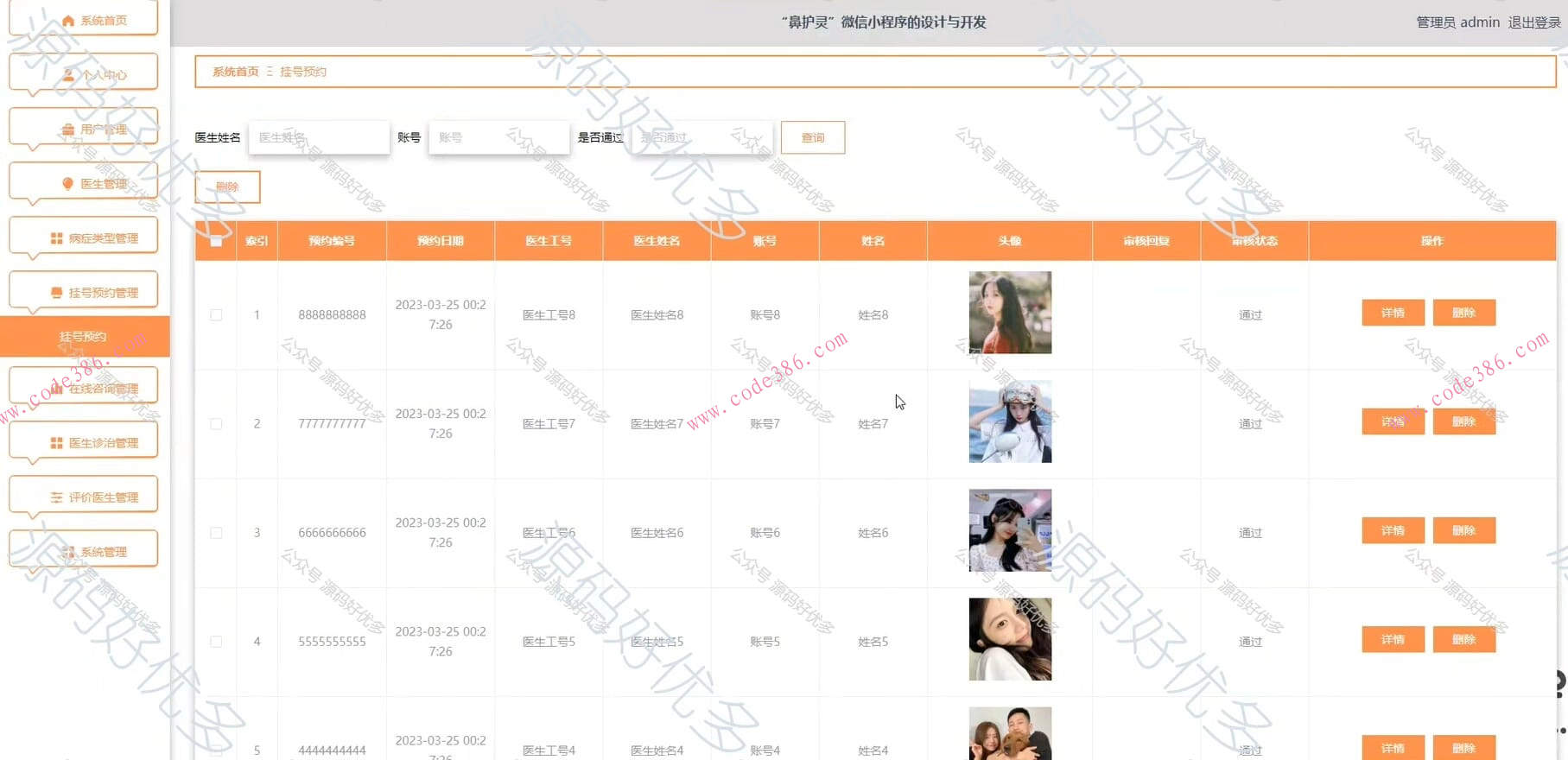The height and width of the screenshot is (760, 1568).
Task: Expand 评价医生管理 sidebar menu
Action: click(x=84, y=497)
